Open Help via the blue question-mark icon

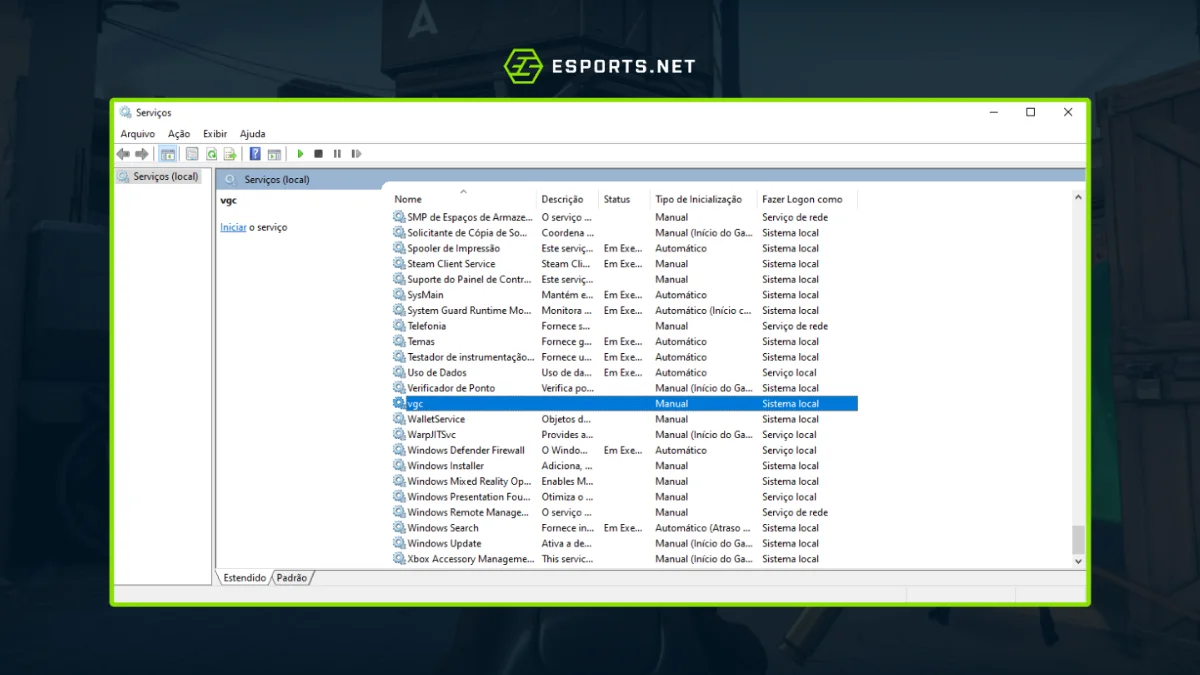pos(255,154)
